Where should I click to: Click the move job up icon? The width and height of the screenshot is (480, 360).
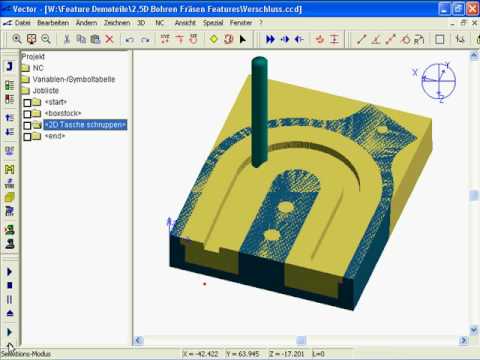coord(10,118)
